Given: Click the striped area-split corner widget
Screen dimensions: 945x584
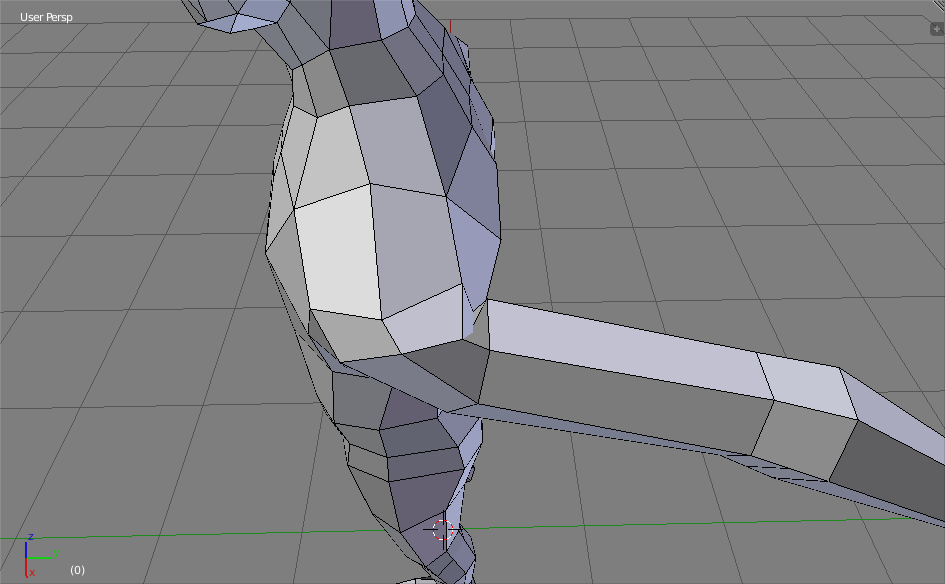Looking at the screenshot, I should [x=939, y=5].
